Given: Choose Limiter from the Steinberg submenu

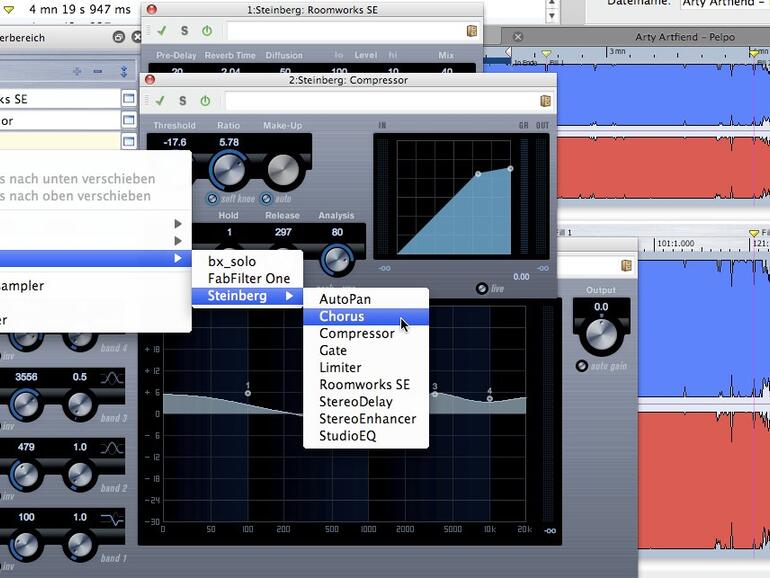Looking at the screenshot, I should coord(366,367).
